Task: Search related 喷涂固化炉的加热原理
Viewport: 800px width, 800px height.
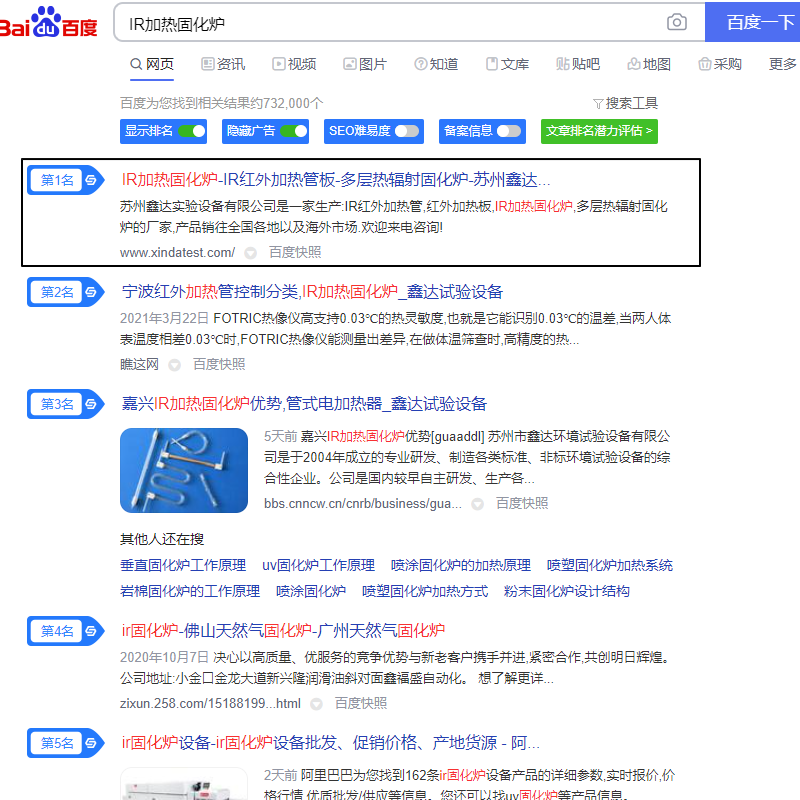Action: click(x=461, y=565)
